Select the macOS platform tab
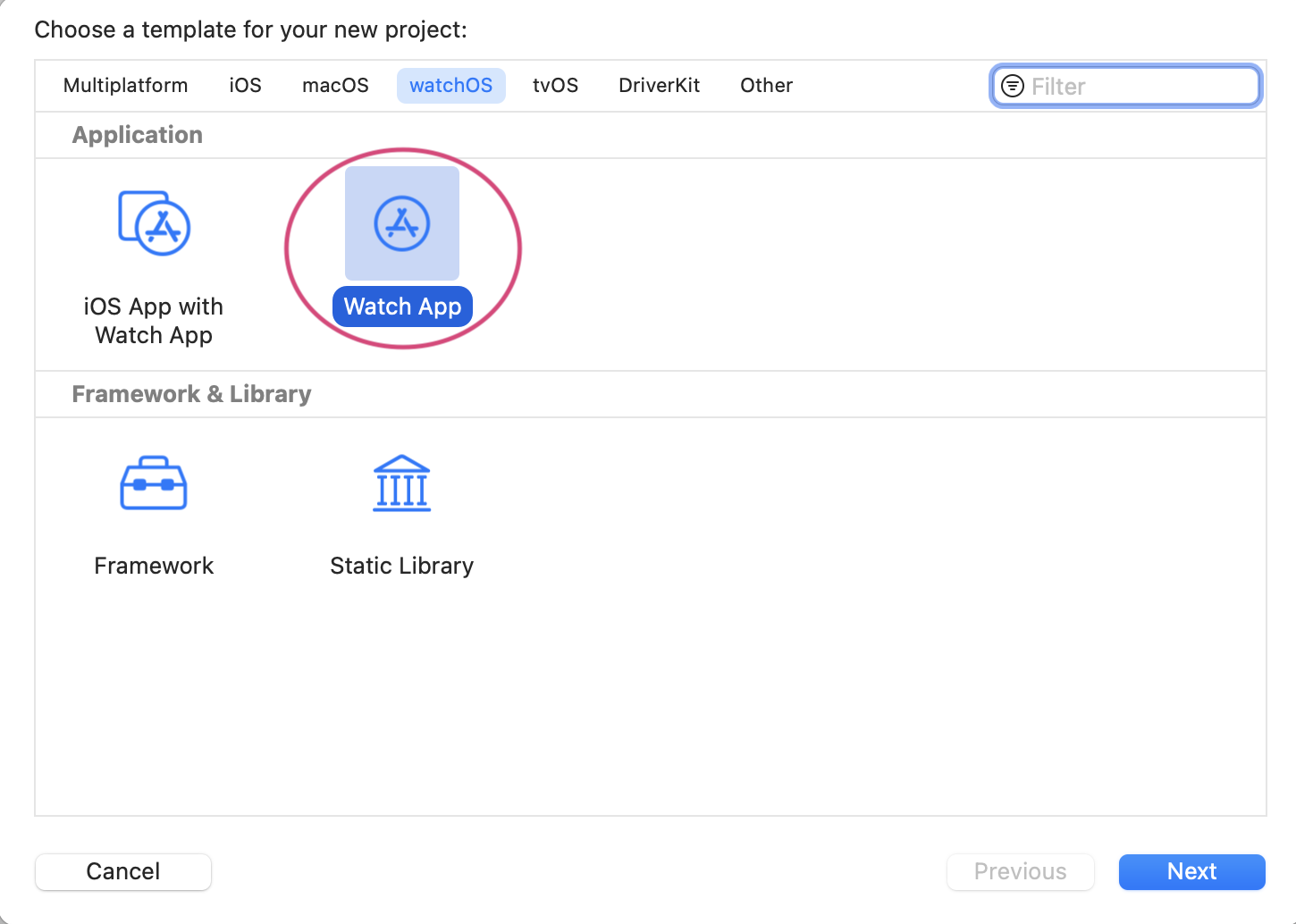 tap(335, 86)
